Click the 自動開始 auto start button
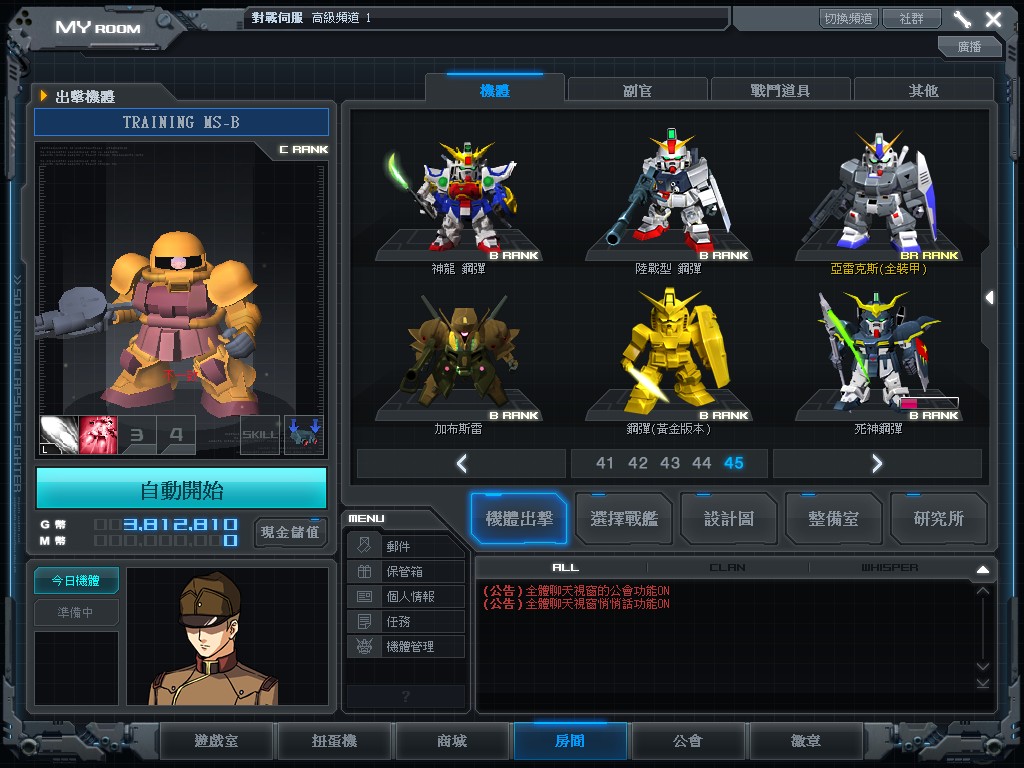Screen dimensions: 1024x768 pos(182,490)
